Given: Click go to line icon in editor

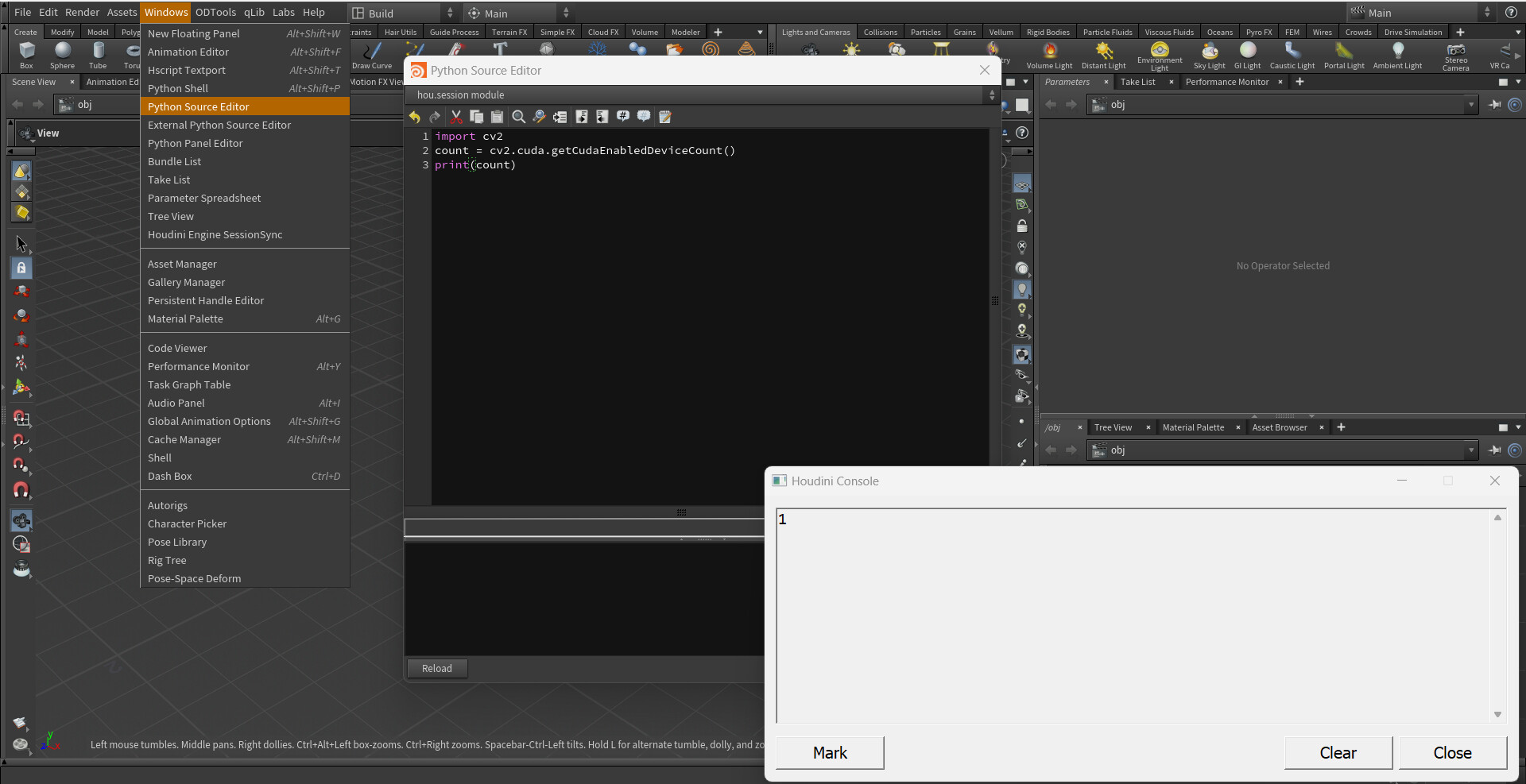Looking at the screenshot, I should pos(560,117).
